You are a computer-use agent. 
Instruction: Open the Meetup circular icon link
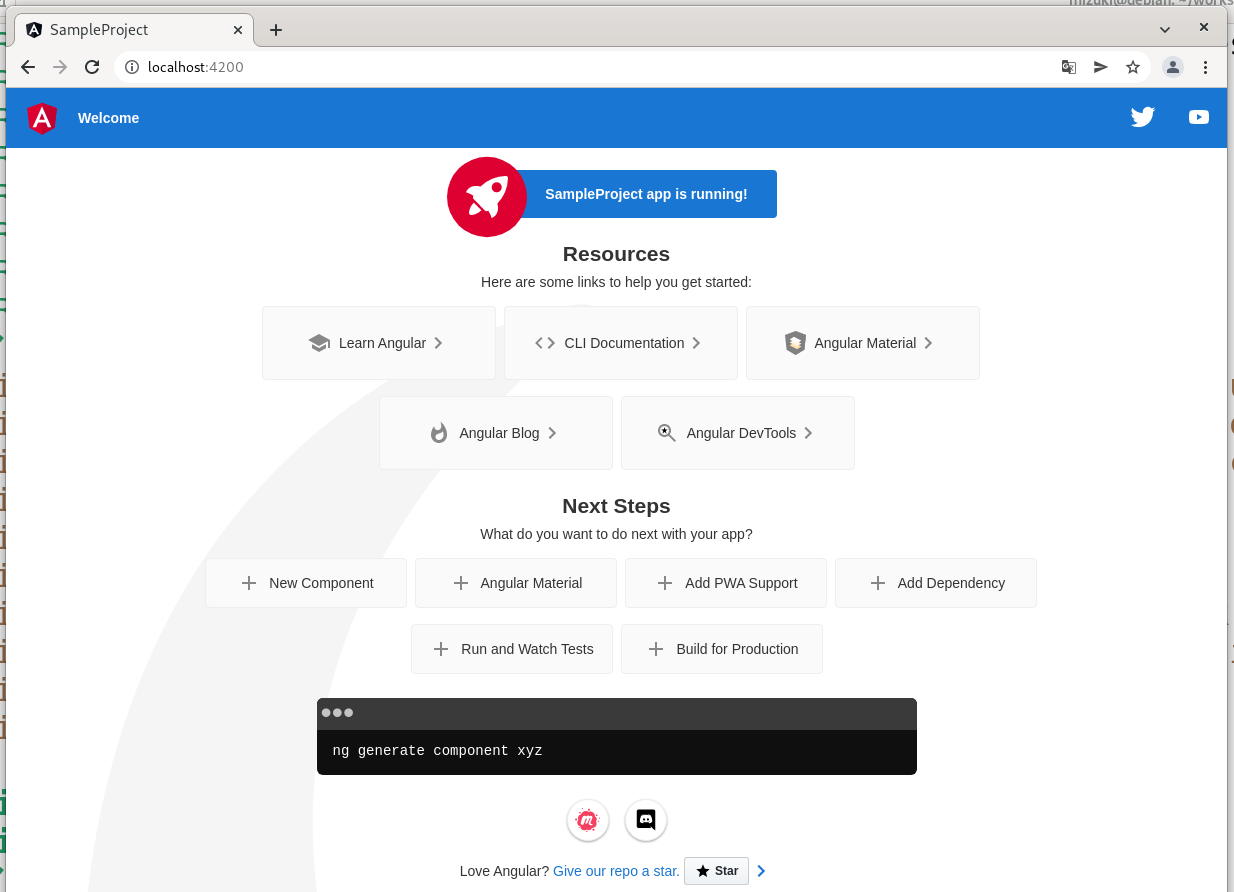click(x=588, y=820)
